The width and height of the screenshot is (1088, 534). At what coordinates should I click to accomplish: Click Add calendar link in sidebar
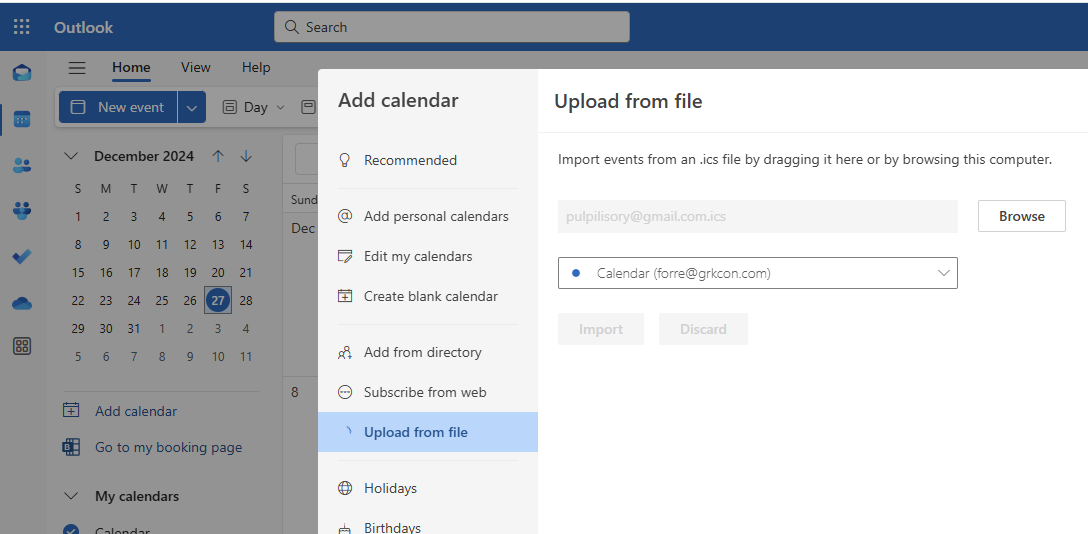pyautogui.click(x=136, y=411)
